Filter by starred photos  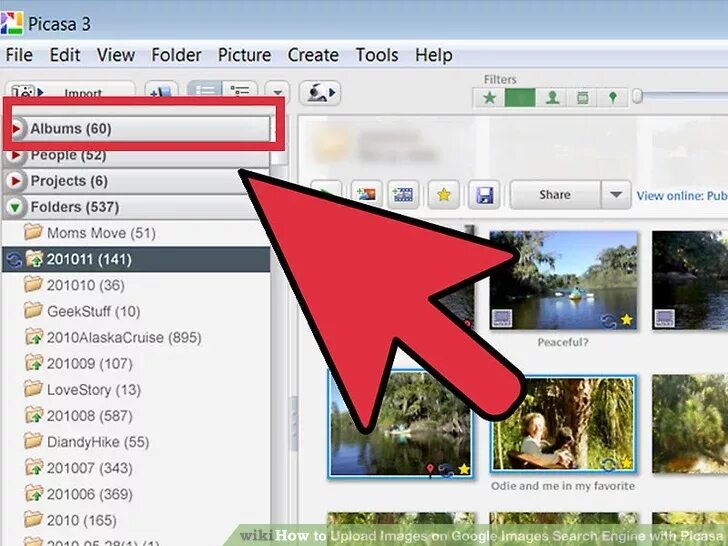click(x=489, y=98)
